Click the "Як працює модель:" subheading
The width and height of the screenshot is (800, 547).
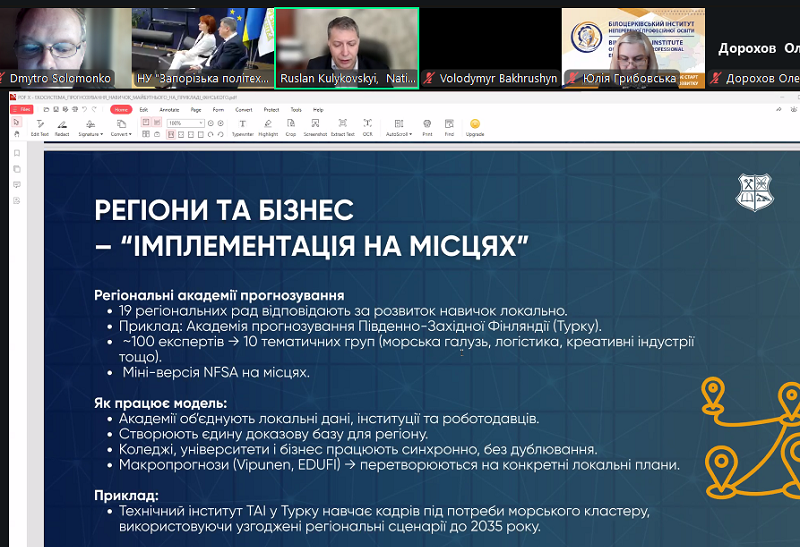(x=161, y=403)
